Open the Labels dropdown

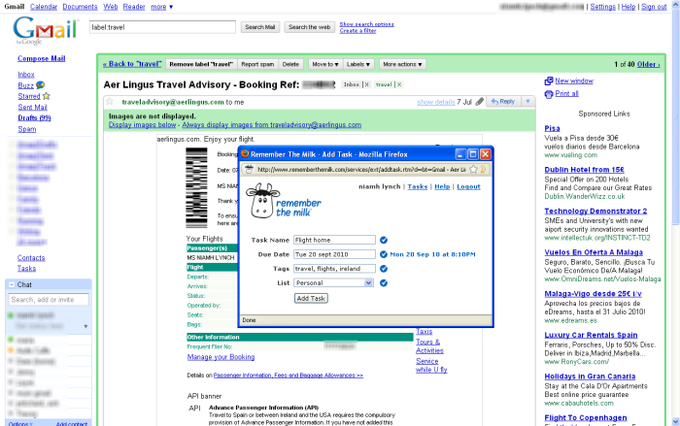(358, 64)
